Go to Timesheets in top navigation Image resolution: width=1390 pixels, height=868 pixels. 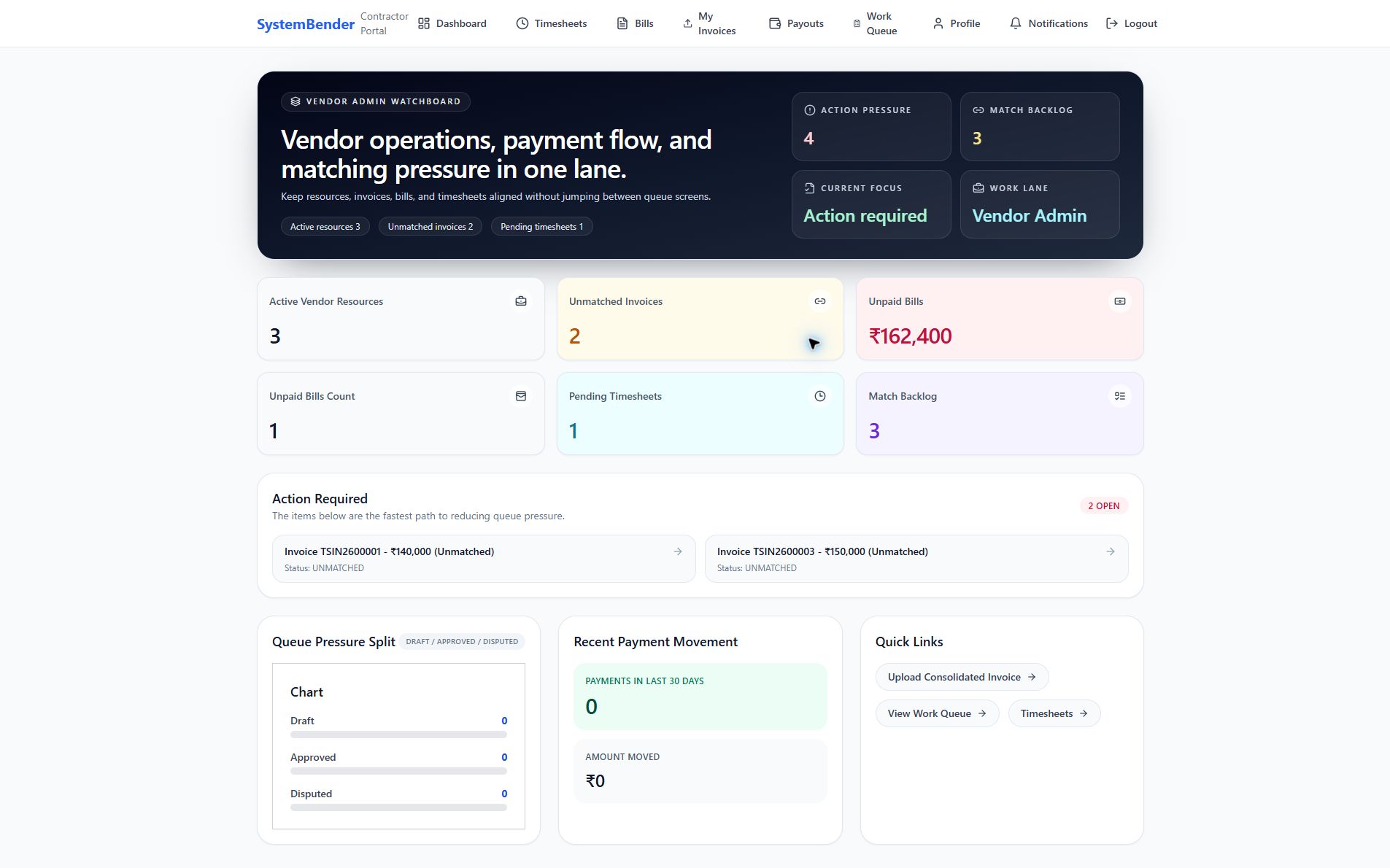pos(551,23)
